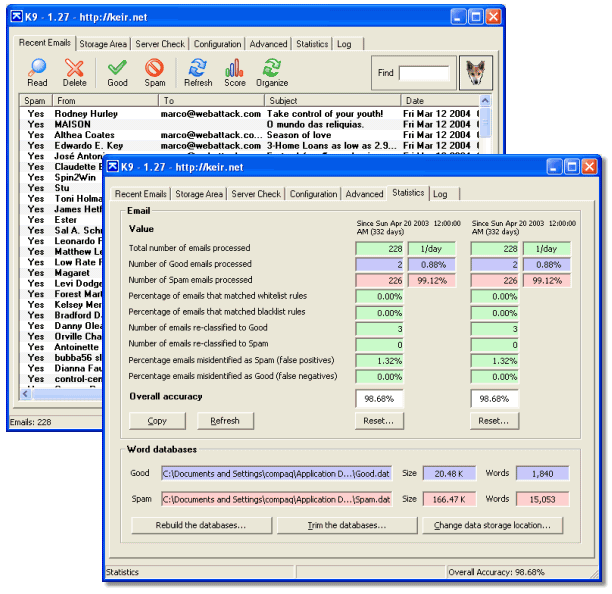Click the first Reset... button
This screenshot has width=612, height=594.
click(x=379, y=421)
